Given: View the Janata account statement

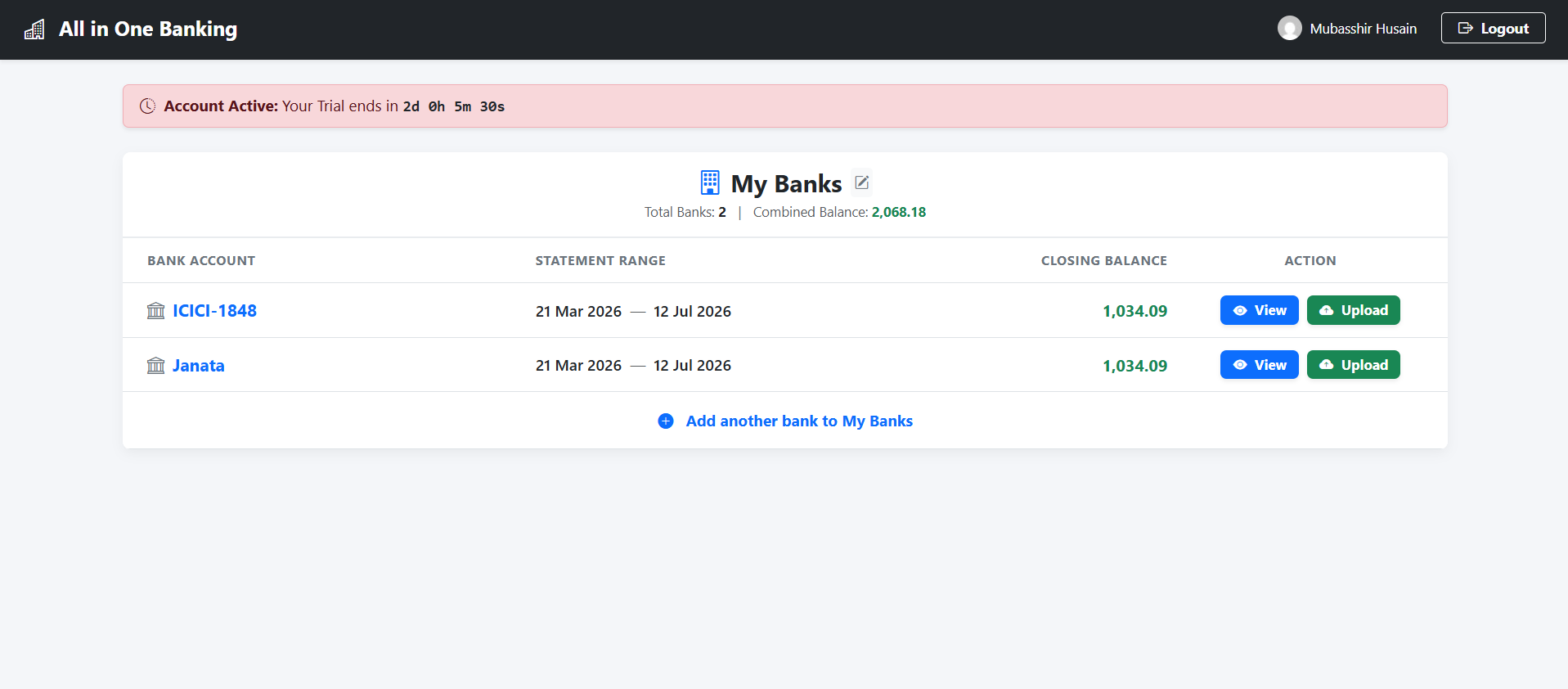Looking at the screenshot, I should coord(1259,365).
